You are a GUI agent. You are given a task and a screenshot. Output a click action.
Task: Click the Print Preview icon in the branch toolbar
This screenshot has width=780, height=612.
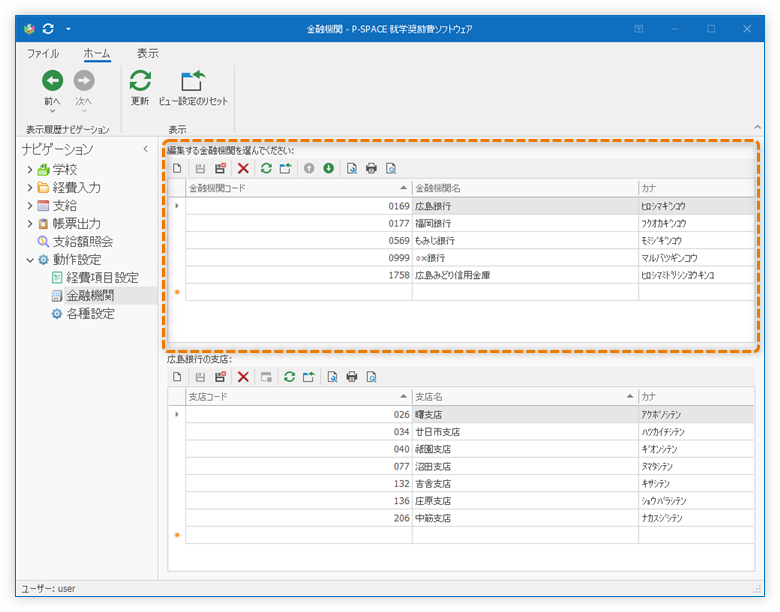(372, 377)
